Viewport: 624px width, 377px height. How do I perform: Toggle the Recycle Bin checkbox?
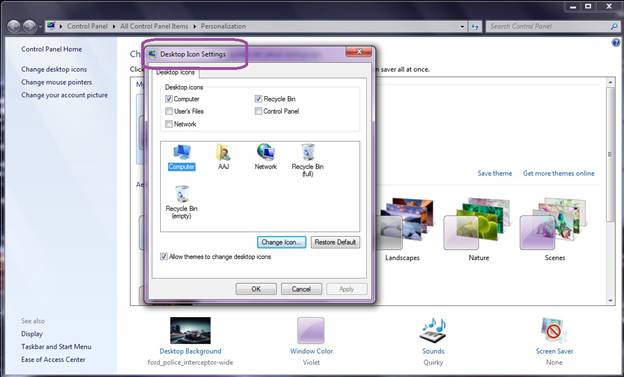[258, 99]
